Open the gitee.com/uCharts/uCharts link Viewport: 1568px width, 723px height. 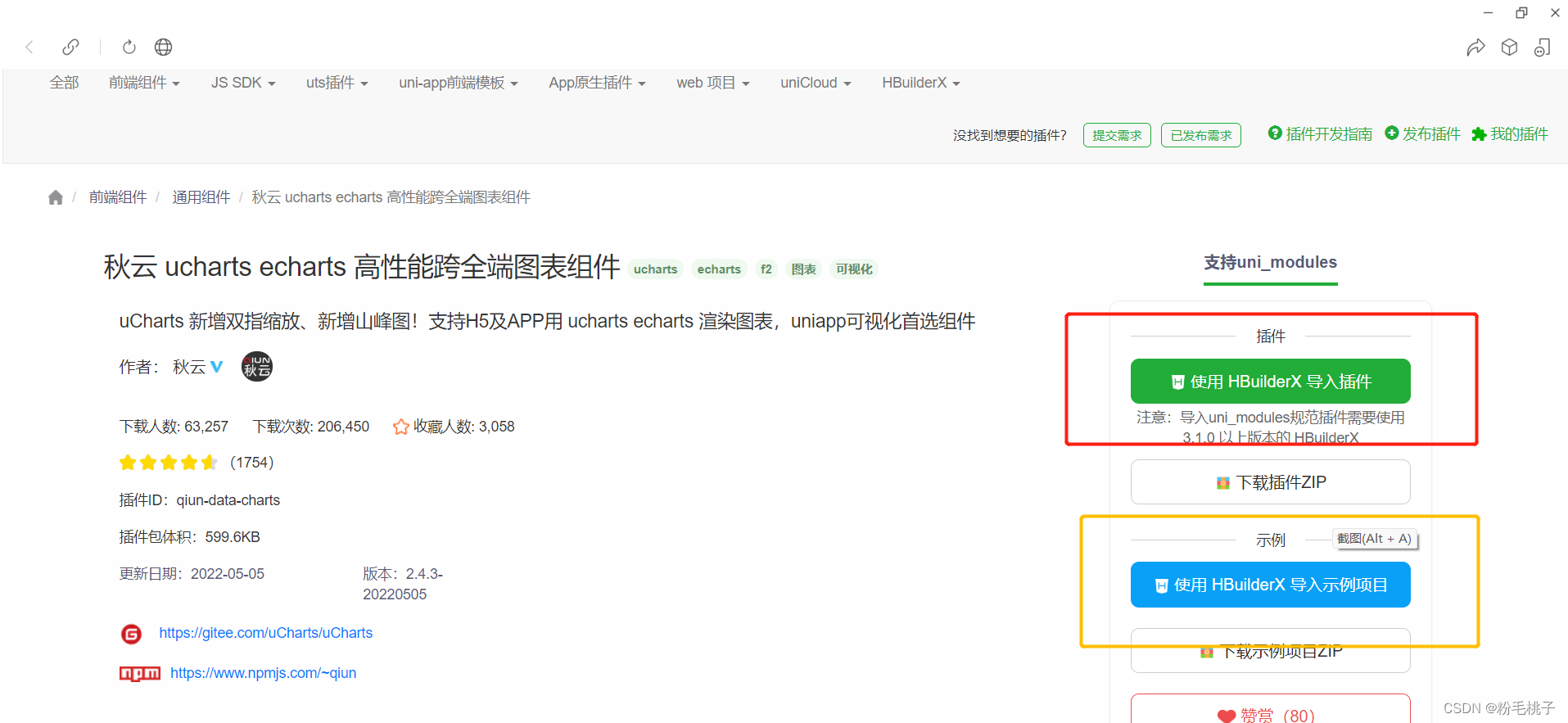click(x=265, y=633)
